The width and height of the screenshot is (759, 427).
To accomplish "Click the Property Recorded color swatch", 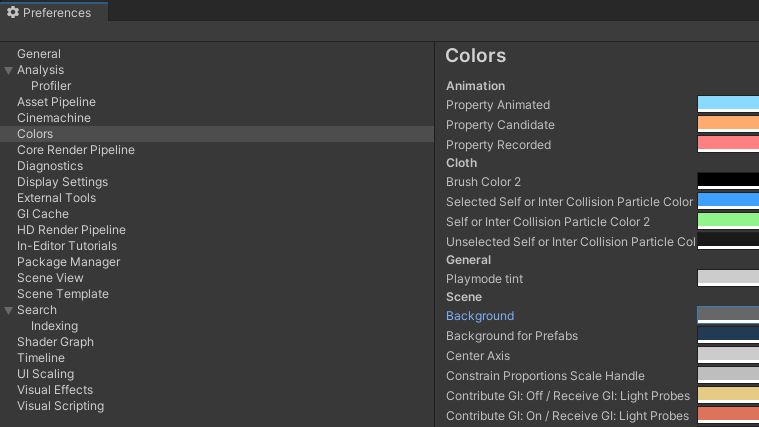I will (727, 144).
